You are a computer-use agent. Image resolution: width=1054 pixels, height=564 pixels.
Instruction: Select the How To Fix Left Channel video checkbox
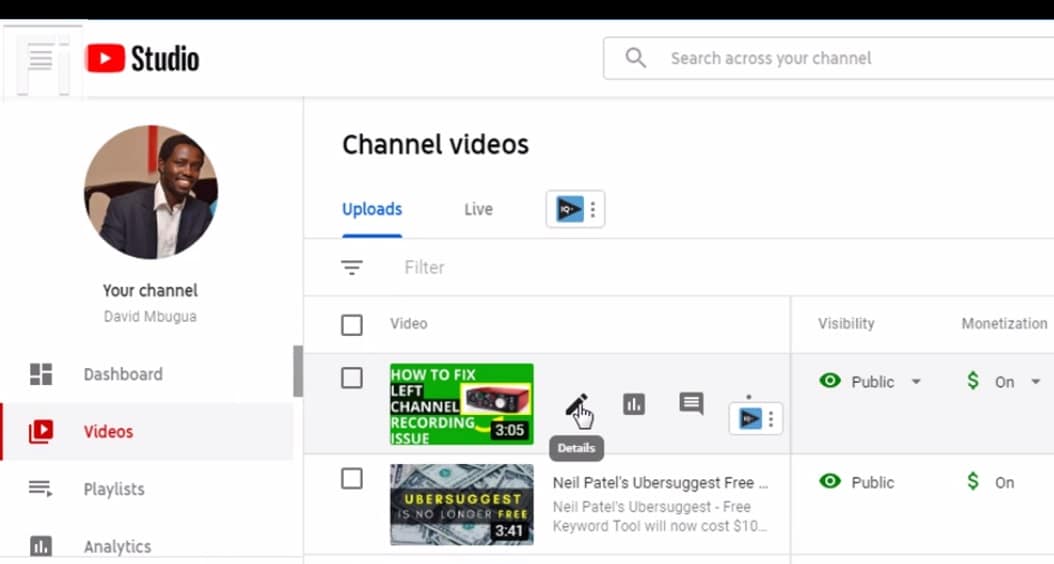[352, 378]
